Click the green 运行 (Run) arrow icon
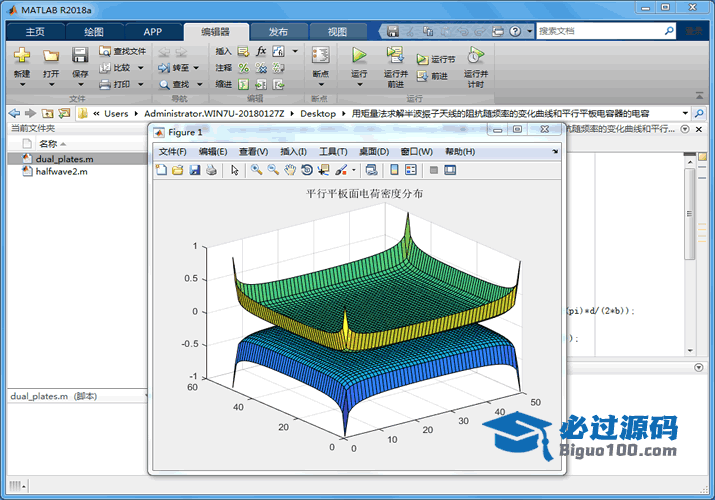The image size is (715, 500). pos(359,55)
